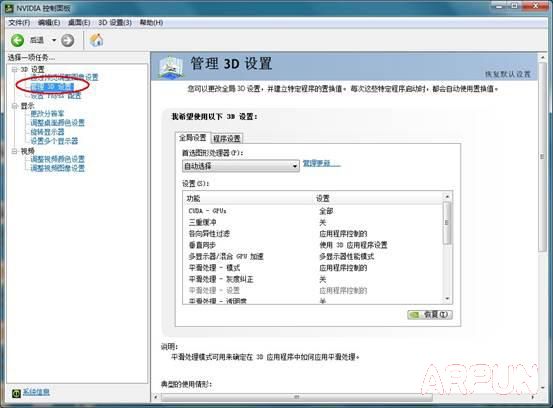
Task: Click the 管理 3D 设置 header icon
Action: (171, 67)
